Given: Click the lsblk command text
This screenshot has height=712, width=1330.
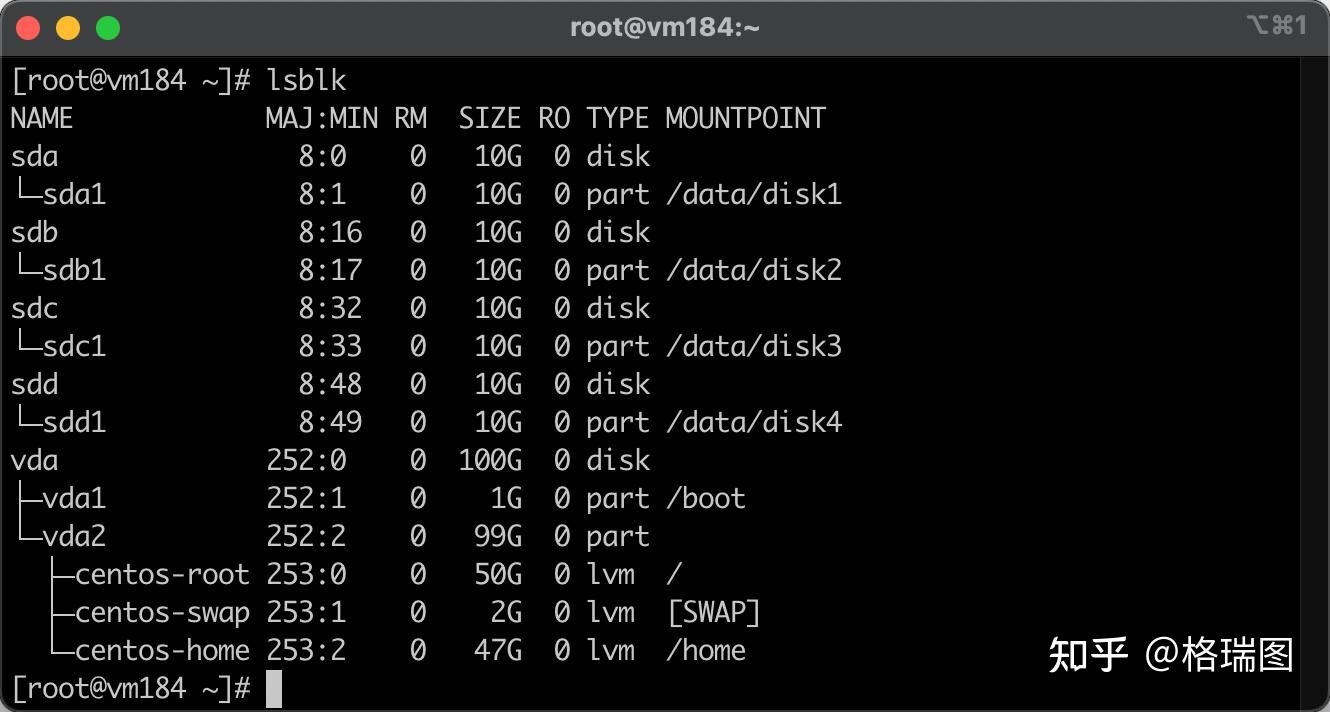Looking at the screenshot, I should pos(307,80).
